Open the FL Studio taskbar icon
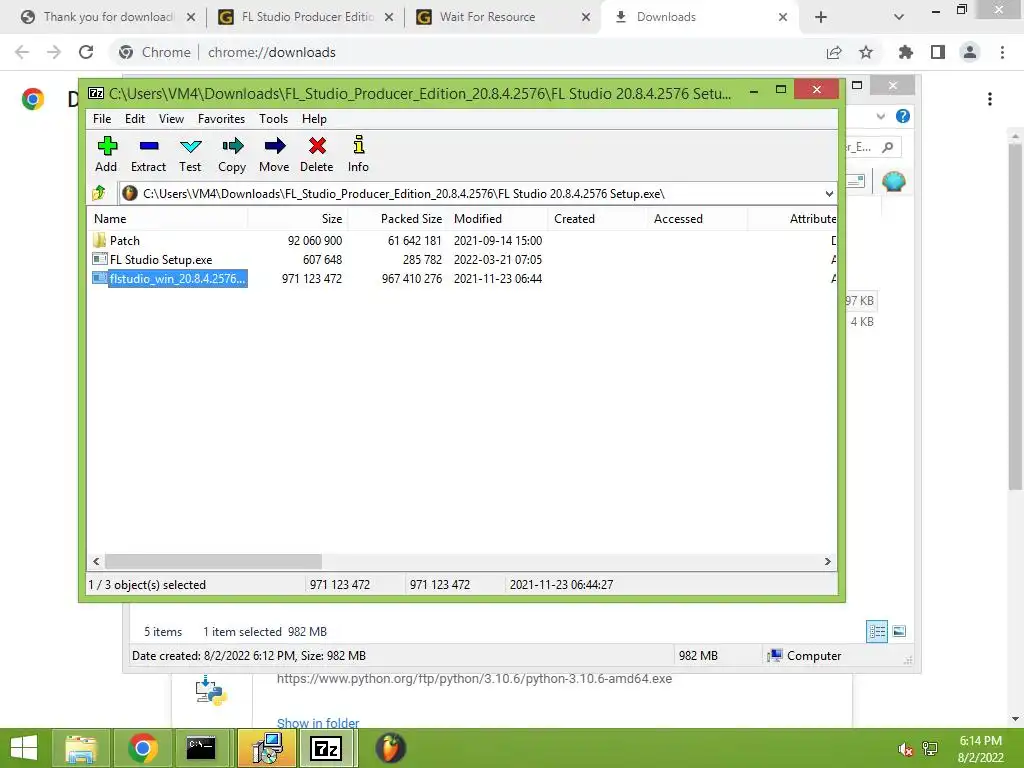 (391, 748)
